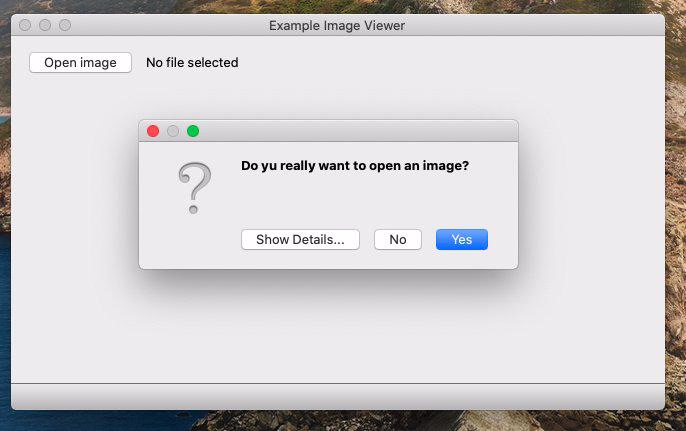The width and height of the screenshot is (686, 431).
Task: Click the Example Image Viewer window title
Action: [x=337, y=25]
